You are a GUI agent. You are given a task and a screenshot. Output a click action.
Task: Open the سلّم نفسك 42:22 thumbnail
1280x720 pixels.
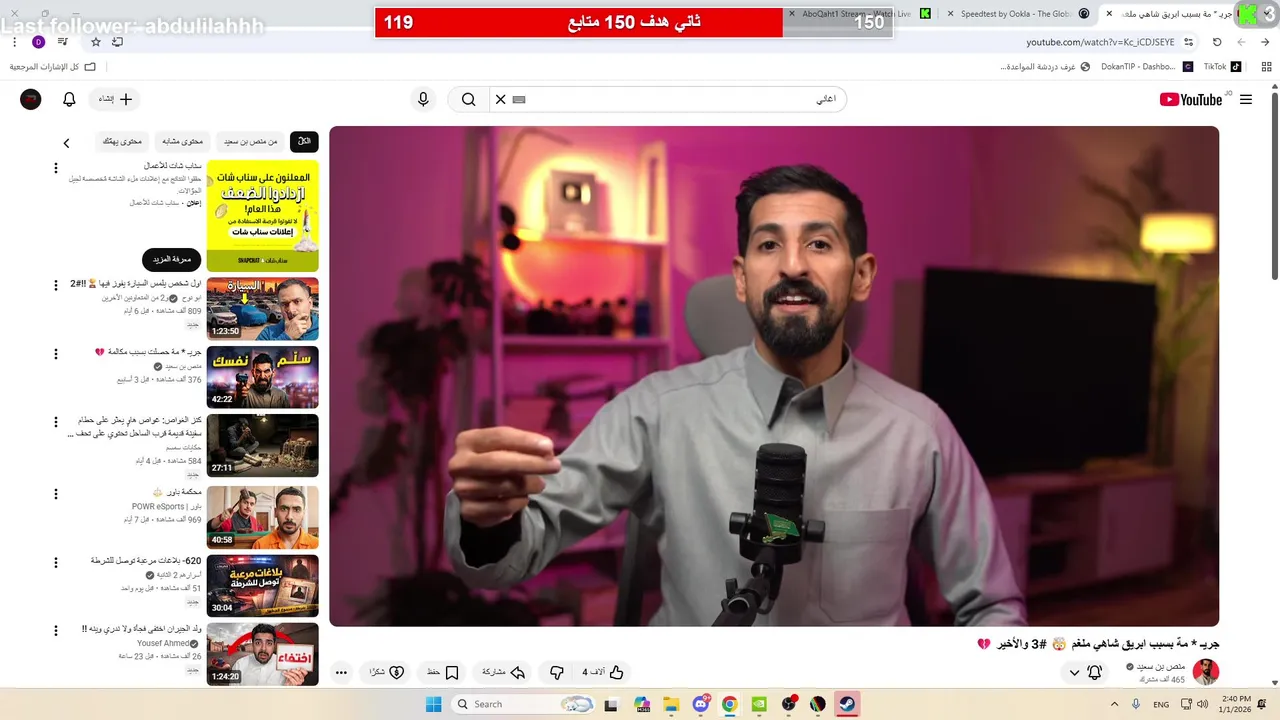click(x=263, y=378)
